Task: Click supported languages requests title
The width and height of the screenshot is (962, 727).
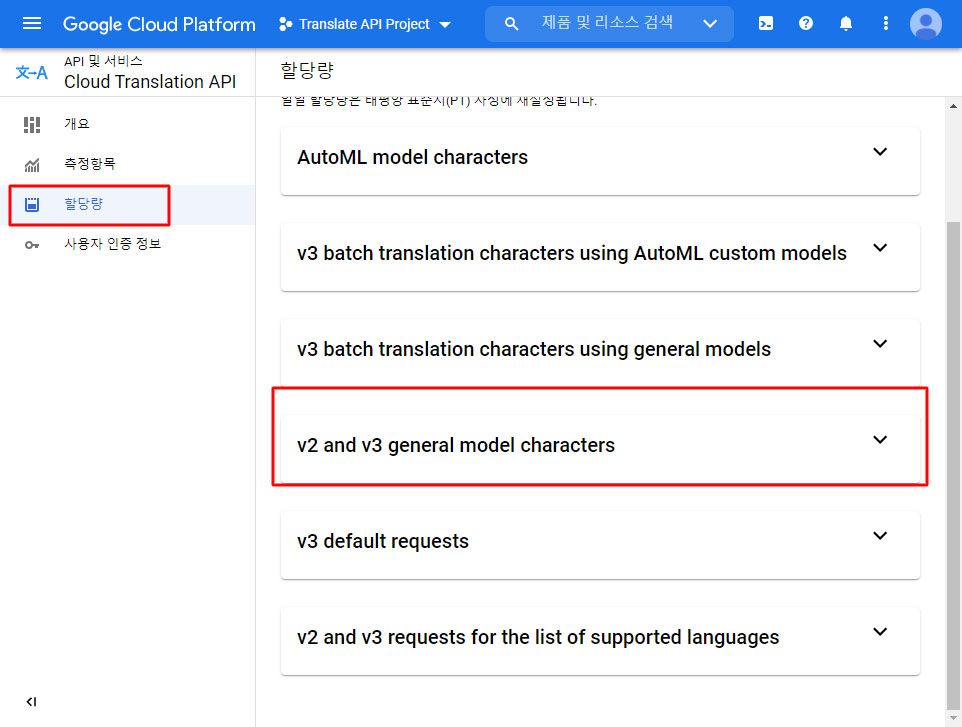Action: (x=538, y=637)
